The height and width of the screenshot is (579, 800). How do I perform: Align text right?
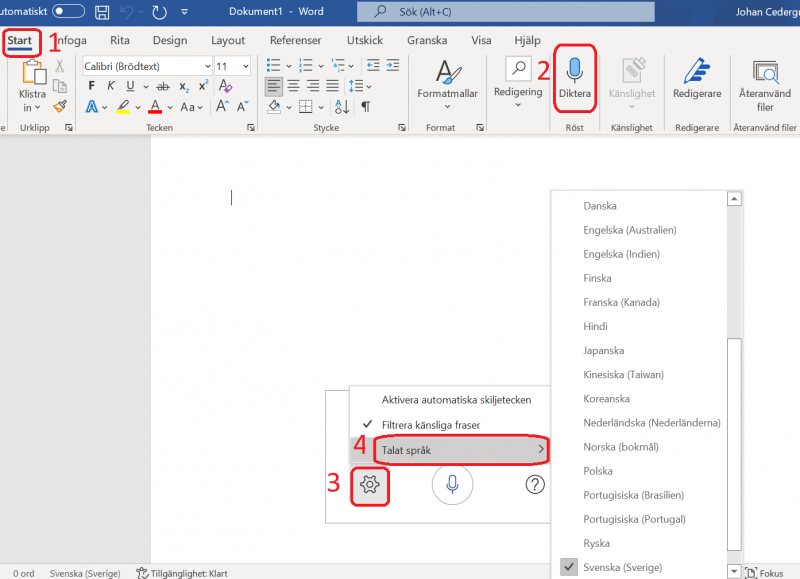[313, 86]
